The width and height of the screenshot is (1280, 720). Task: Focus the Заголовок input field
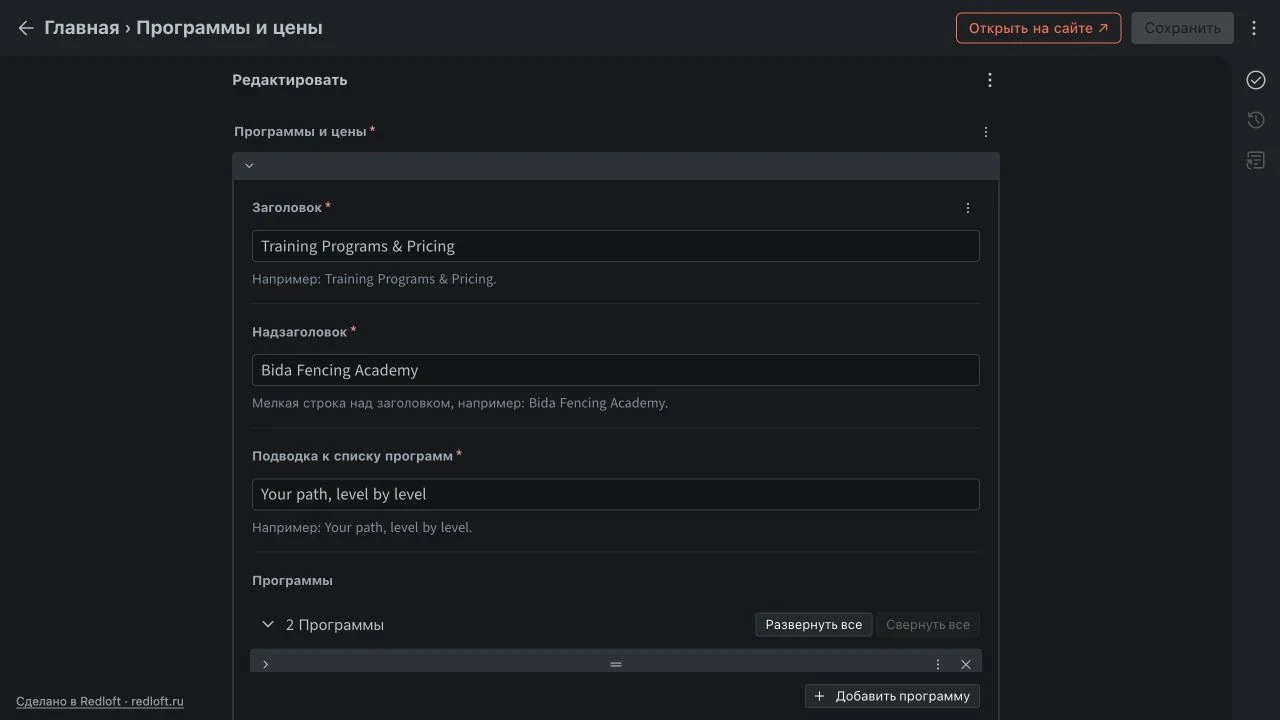click(616, 246)
